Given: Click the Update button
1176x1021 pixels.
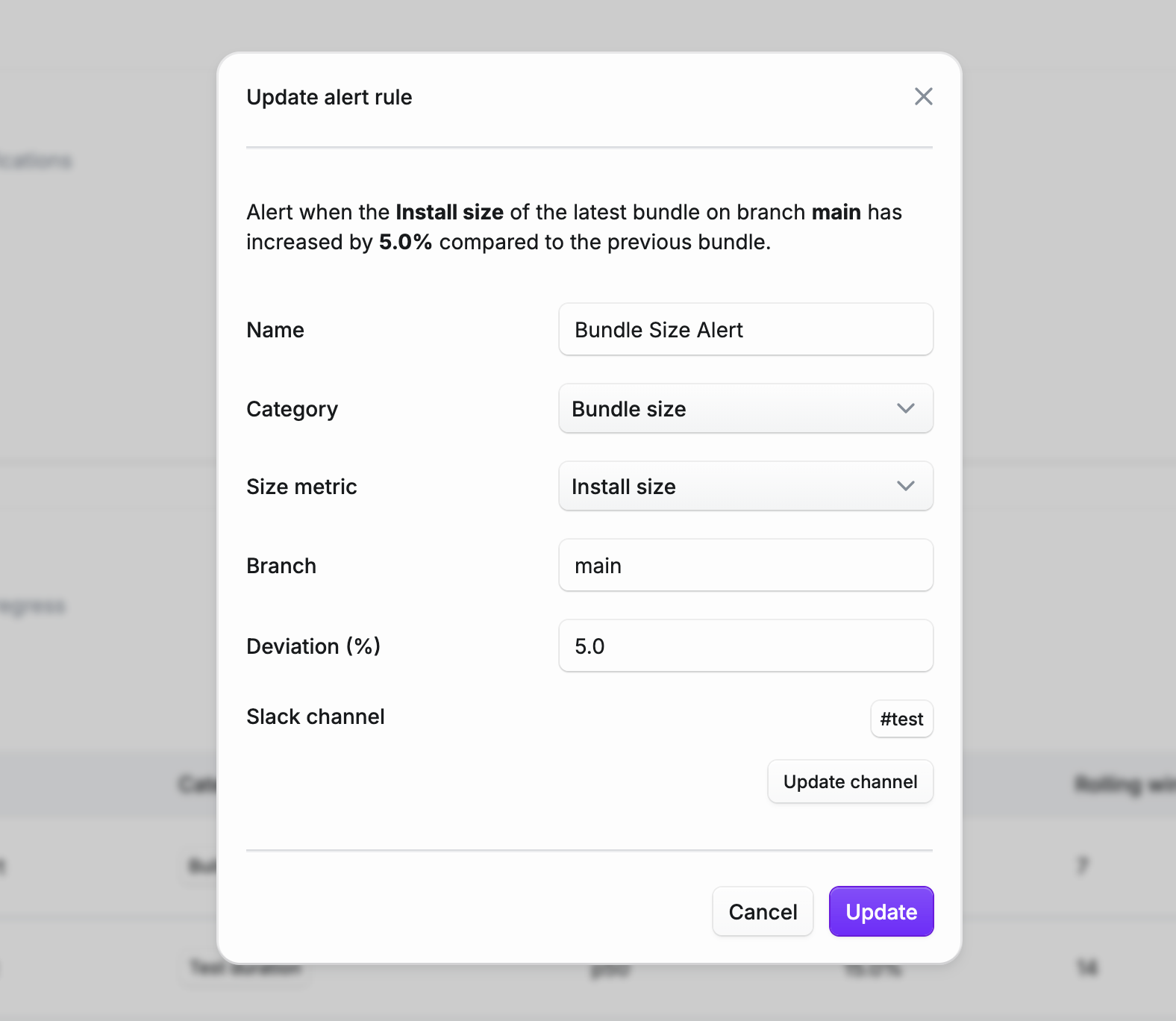Looking at the screenshot, I should click(x=881, y=911).
